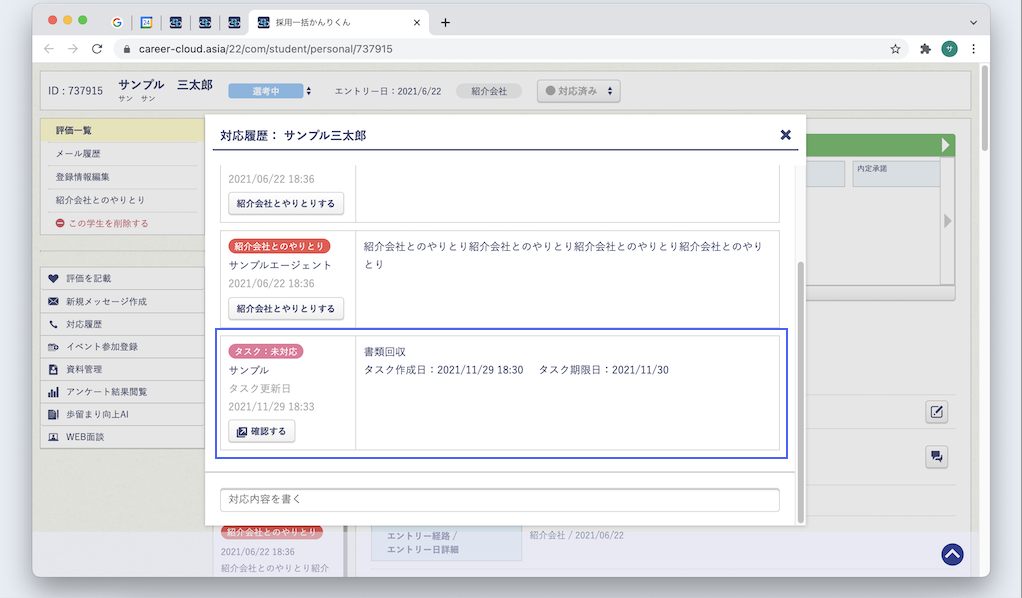Image resolution: width=1022 pixels, height=598 pixels.
Task: Click the phone icon for 対応履歴
Action: click(x=53, y=325)
